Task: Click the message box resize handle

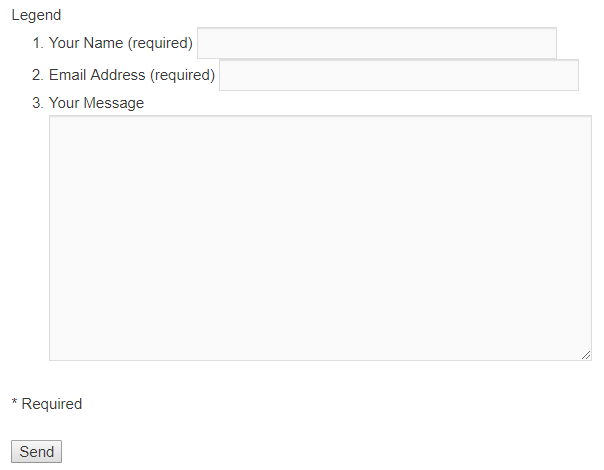Action: point(586,355)
